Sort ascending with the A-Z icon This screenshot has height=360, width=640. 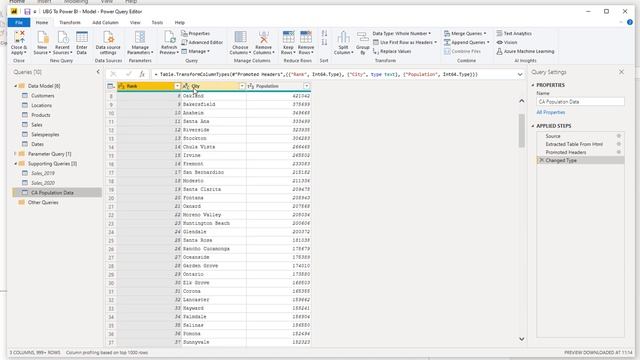pyautogui.click(x=324, y=33)
